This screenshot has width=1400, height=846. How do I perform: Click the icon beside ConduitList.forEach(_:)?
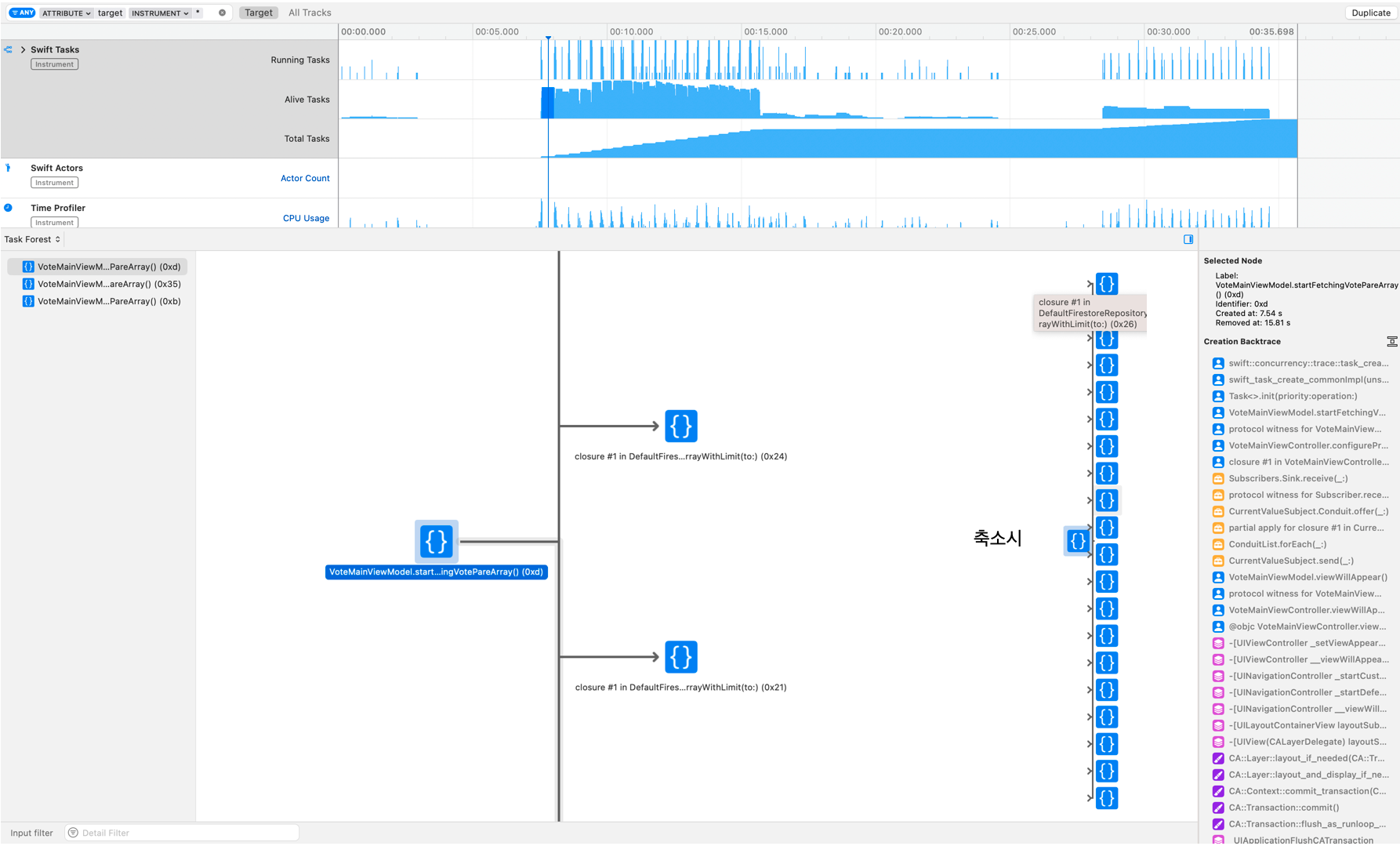pos(1218,544)
